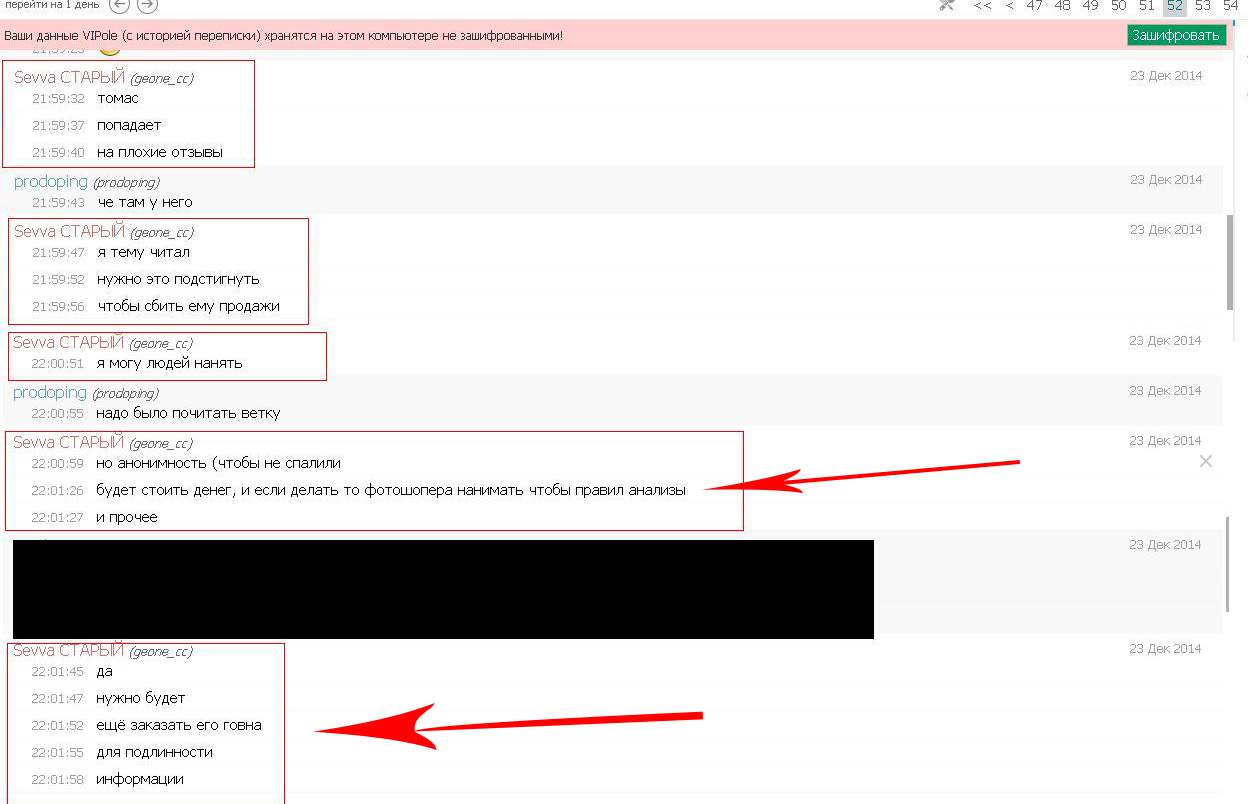Click the vertical scrollbar thumb on the right
The width and height of the screenshot is (1248, 804).
click(x=1229, y=262)
